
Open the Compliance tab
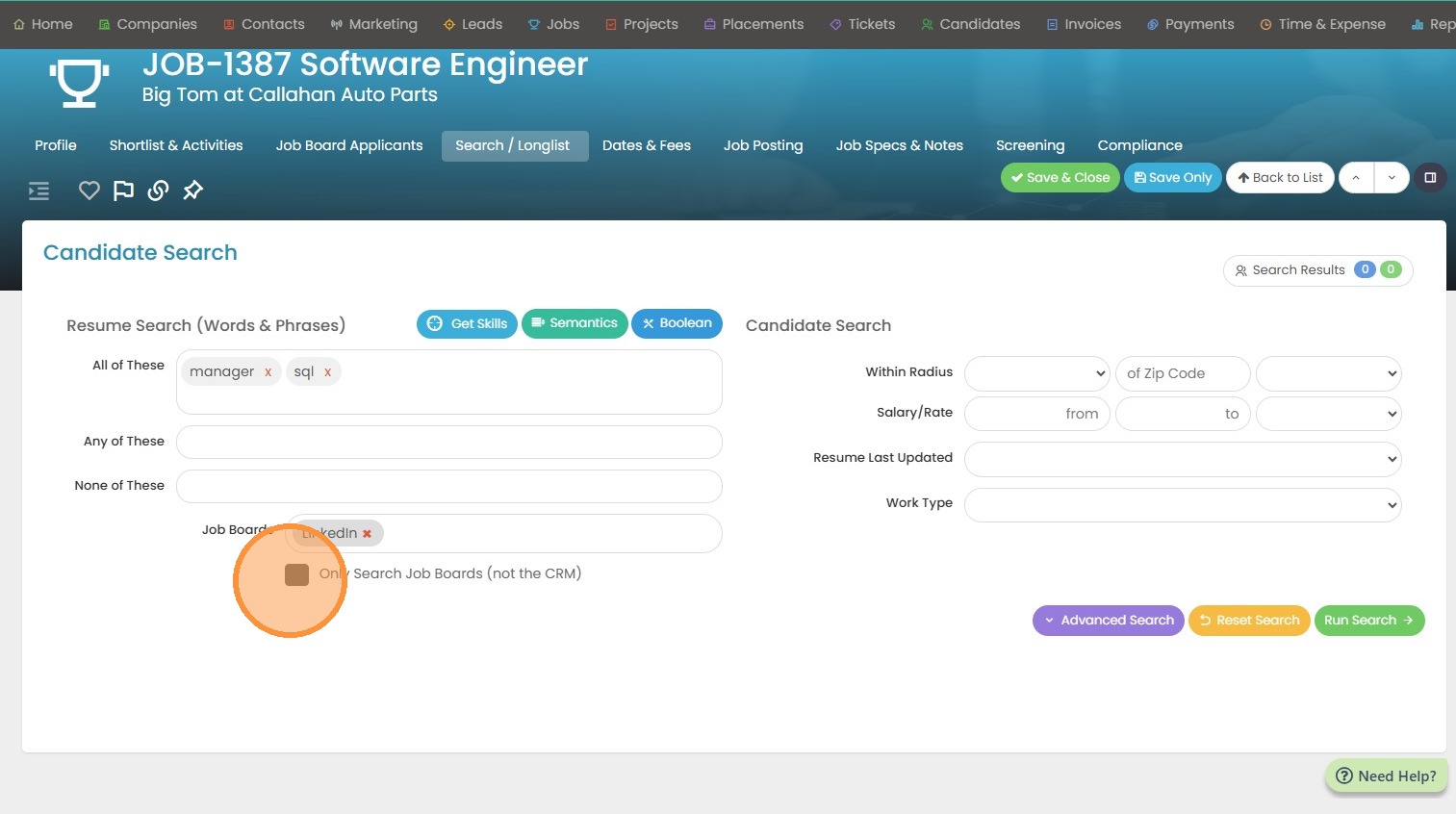1140,145
